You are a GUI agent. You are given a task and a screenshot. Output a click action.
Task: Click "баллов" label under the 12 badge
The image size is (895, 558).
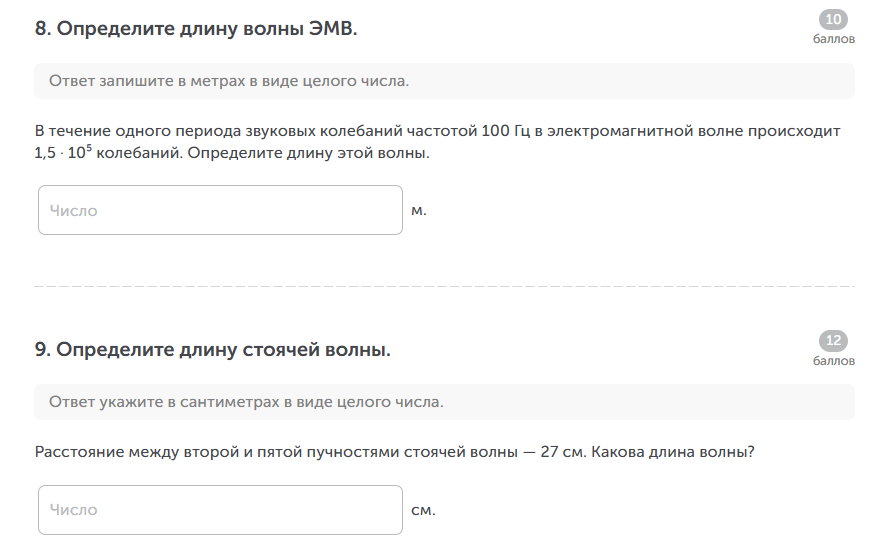[x=833, y=360]
